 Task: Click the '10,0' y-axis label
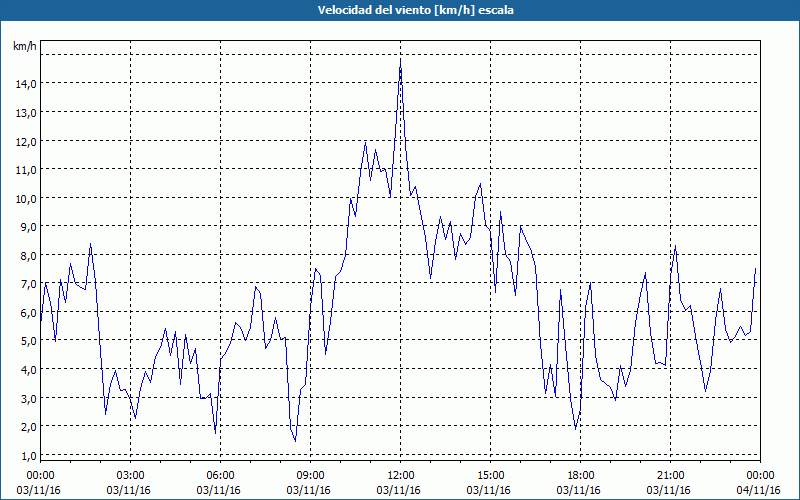(26, 198)
